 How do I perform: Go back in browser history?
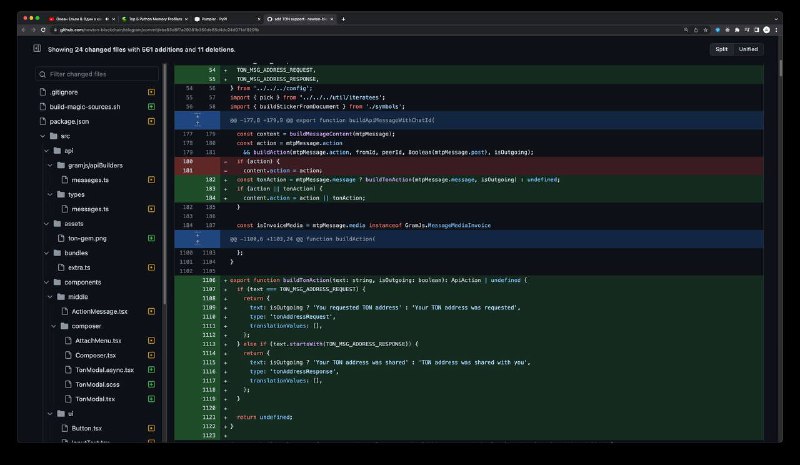(x=23, y=30)
